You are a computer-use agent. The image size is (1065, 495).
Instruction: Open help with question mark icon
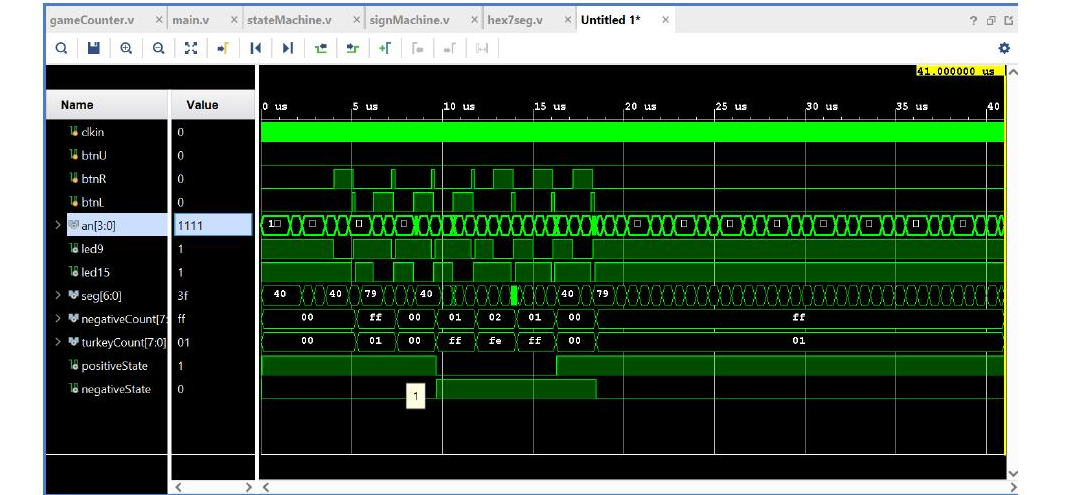tap(973, 21)
